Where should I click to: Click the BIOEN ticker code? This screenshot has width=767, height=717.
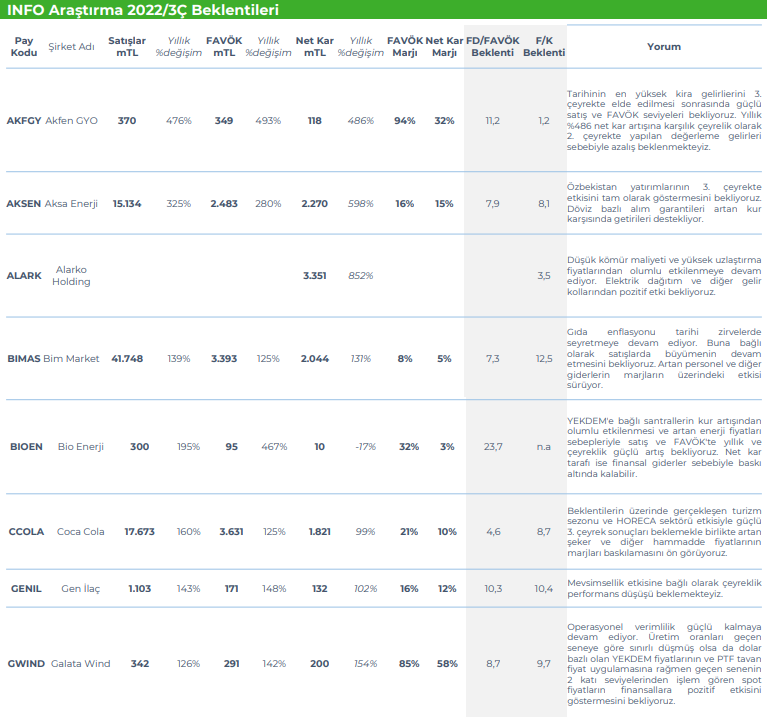[x=26, y=447]
